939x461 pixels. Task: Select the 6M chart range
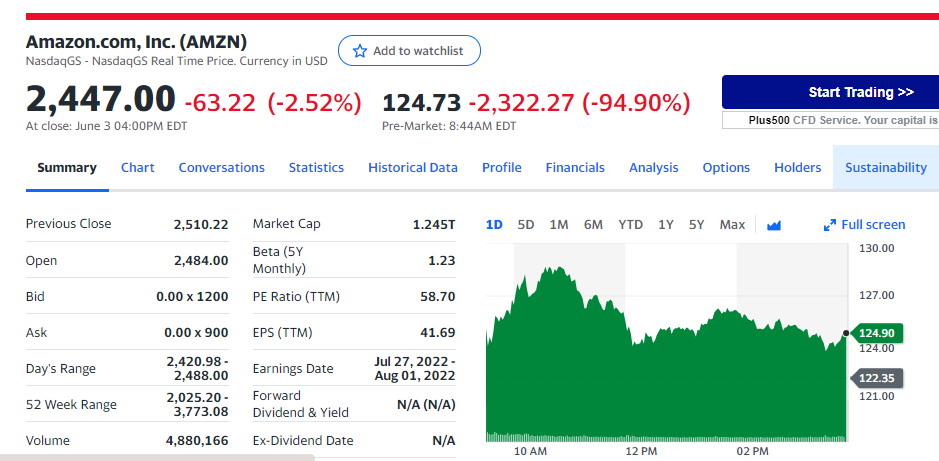(593, 225)
